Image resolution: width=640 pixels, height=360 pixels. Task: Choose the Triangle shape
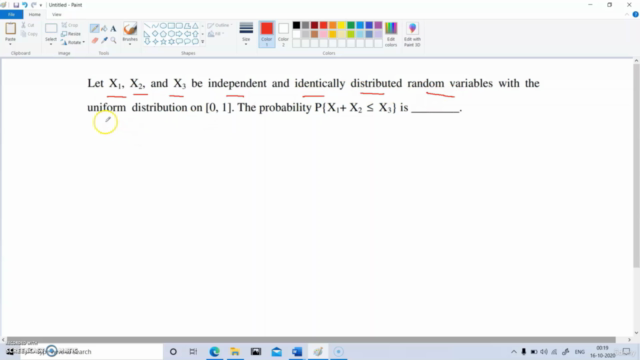click(196, 26)
